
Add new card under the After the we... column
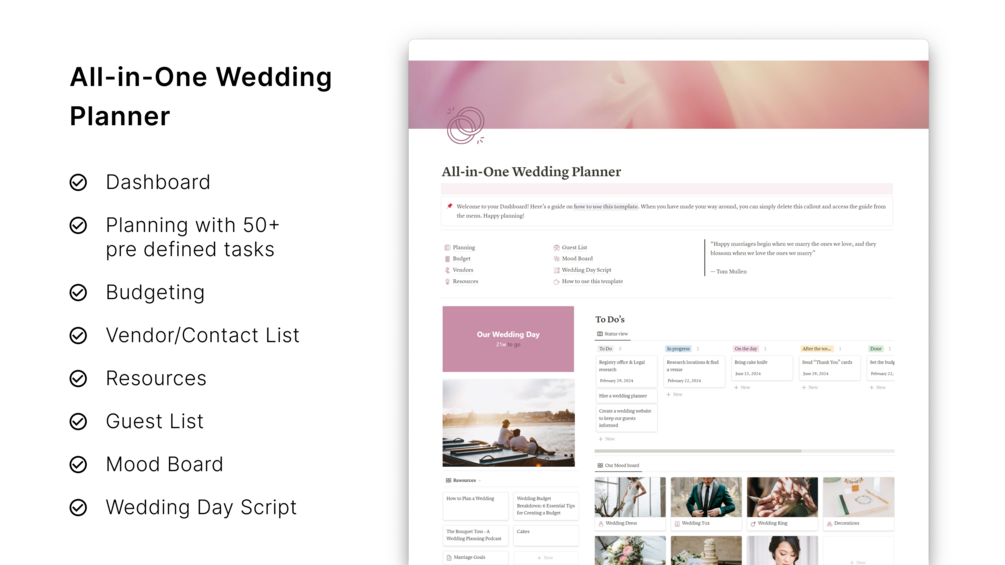point(810,388)
